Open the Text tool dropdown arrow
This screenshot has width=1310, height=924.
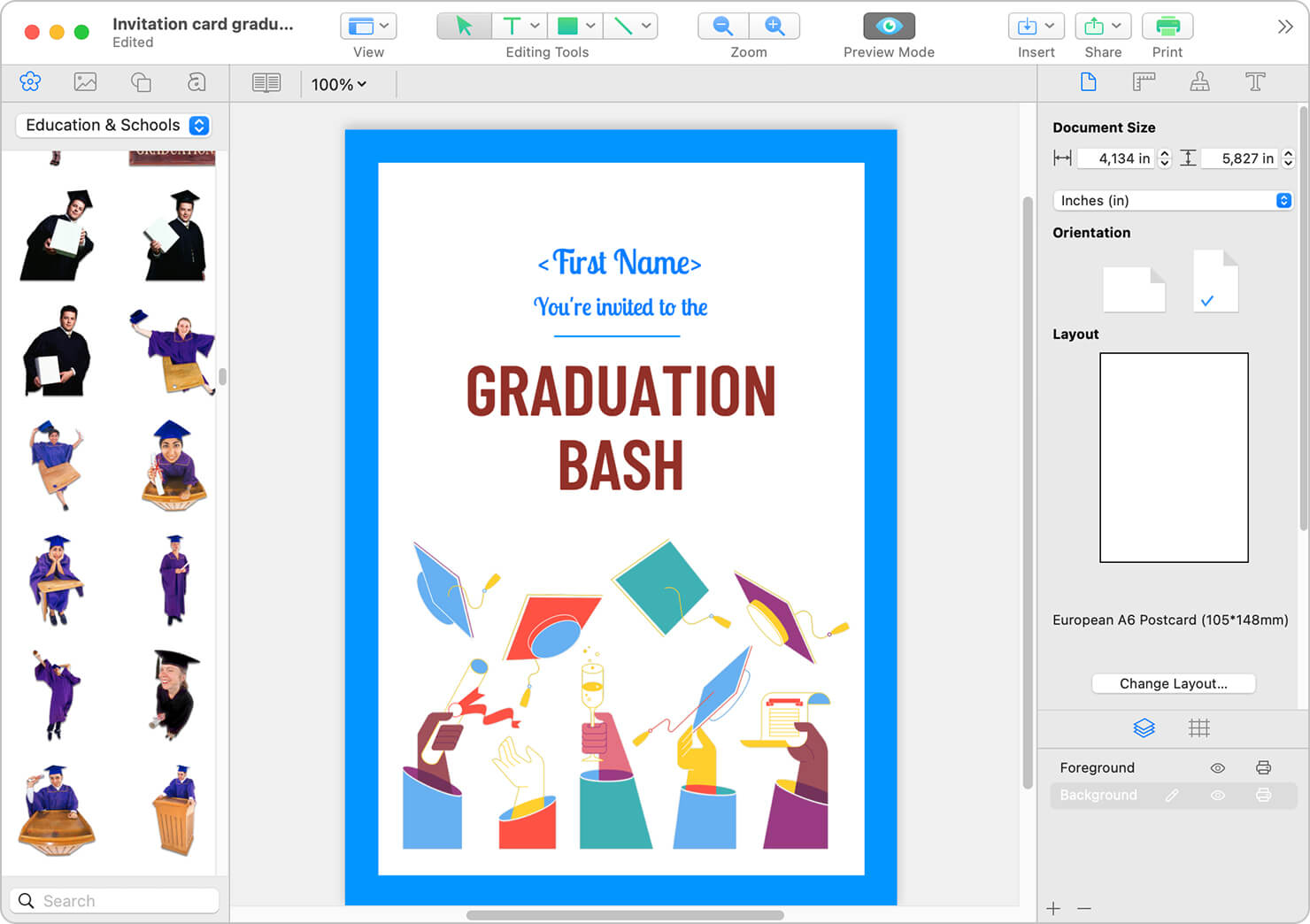(535, 26)
